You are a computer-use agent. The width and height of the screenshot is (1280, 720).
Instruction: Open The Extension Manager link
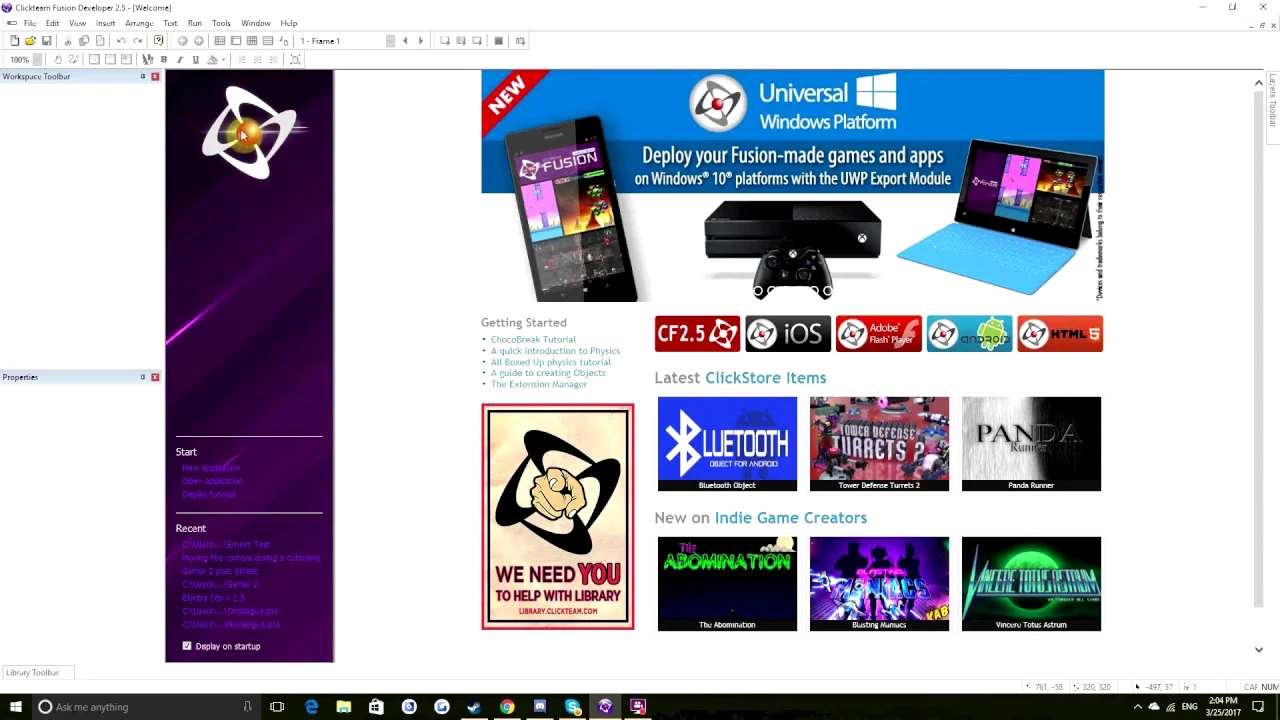(x=539, y=384)
